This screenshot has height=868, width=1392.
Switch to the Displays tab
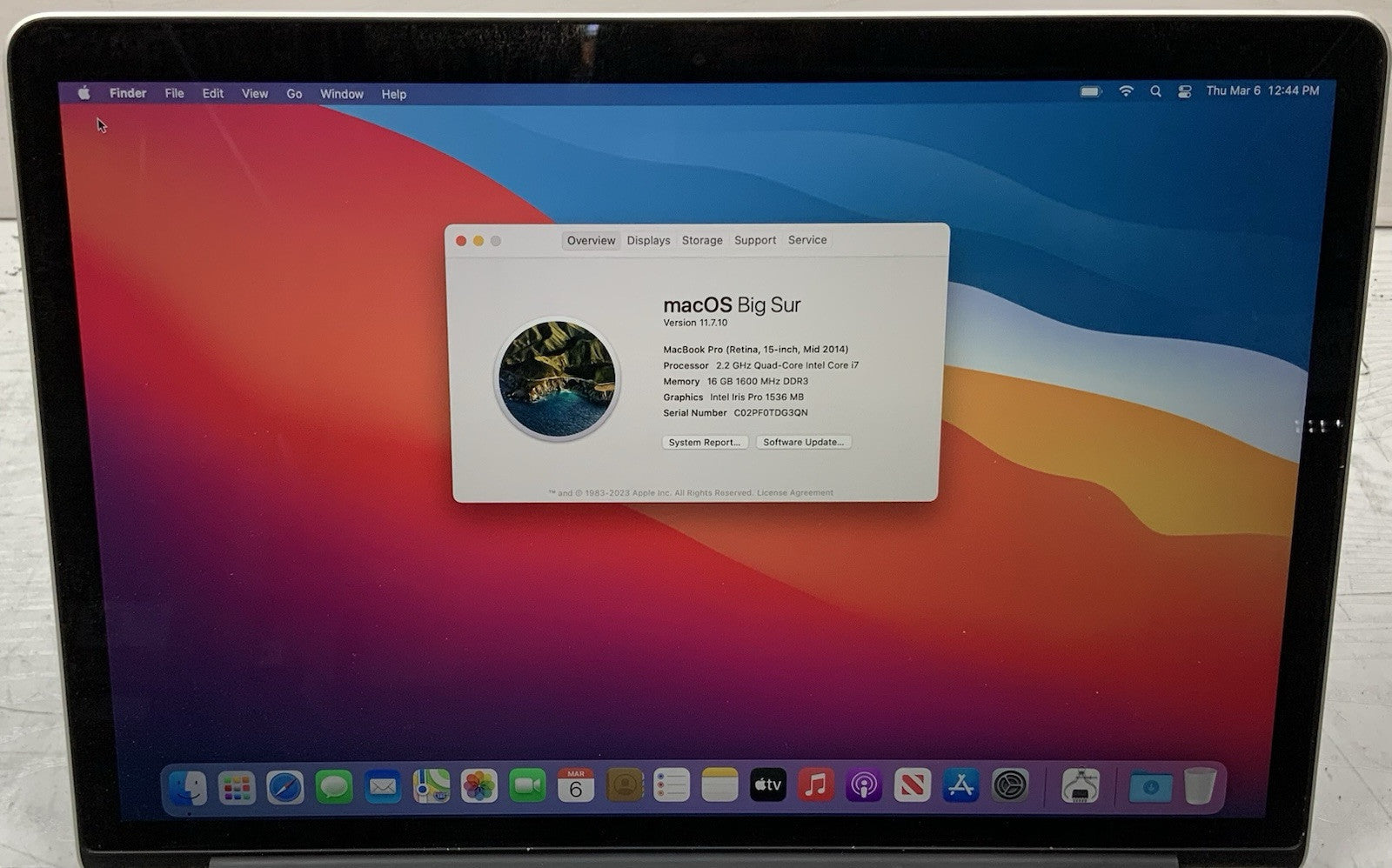point(649,241)
